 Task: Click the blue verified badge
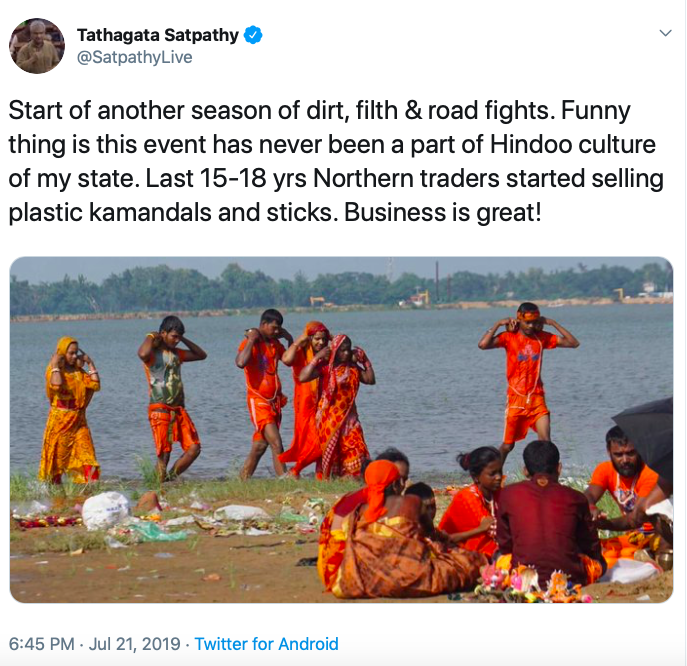(254, 36)
